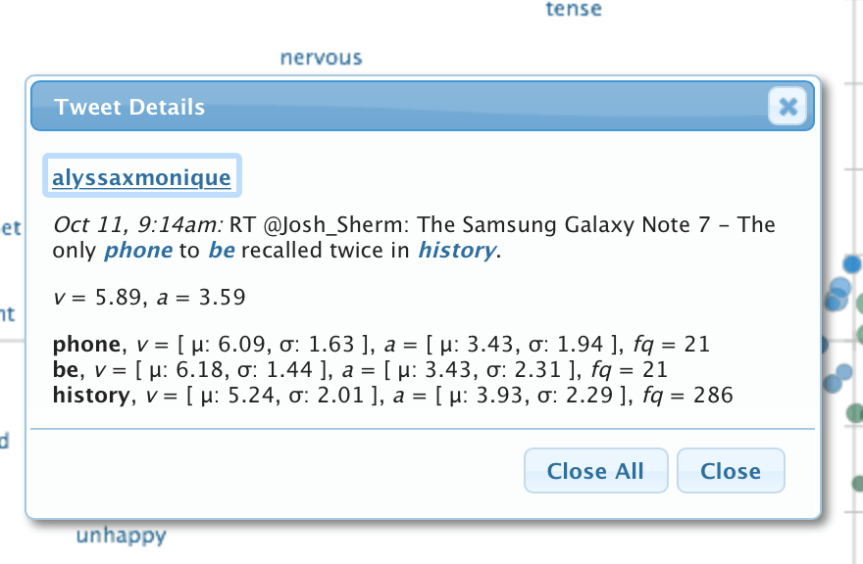Viewport: 863px width, 564px height.
Task: Select the "nervous" emotion label
Action: pyautogui.click(x=321, y=58)
